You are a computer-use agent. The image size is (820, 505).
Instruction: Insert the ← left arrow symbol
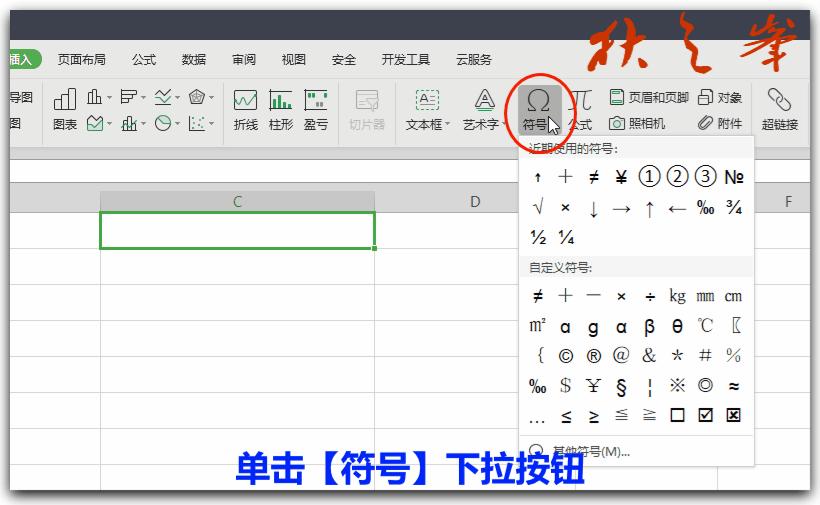pos(677,210)
